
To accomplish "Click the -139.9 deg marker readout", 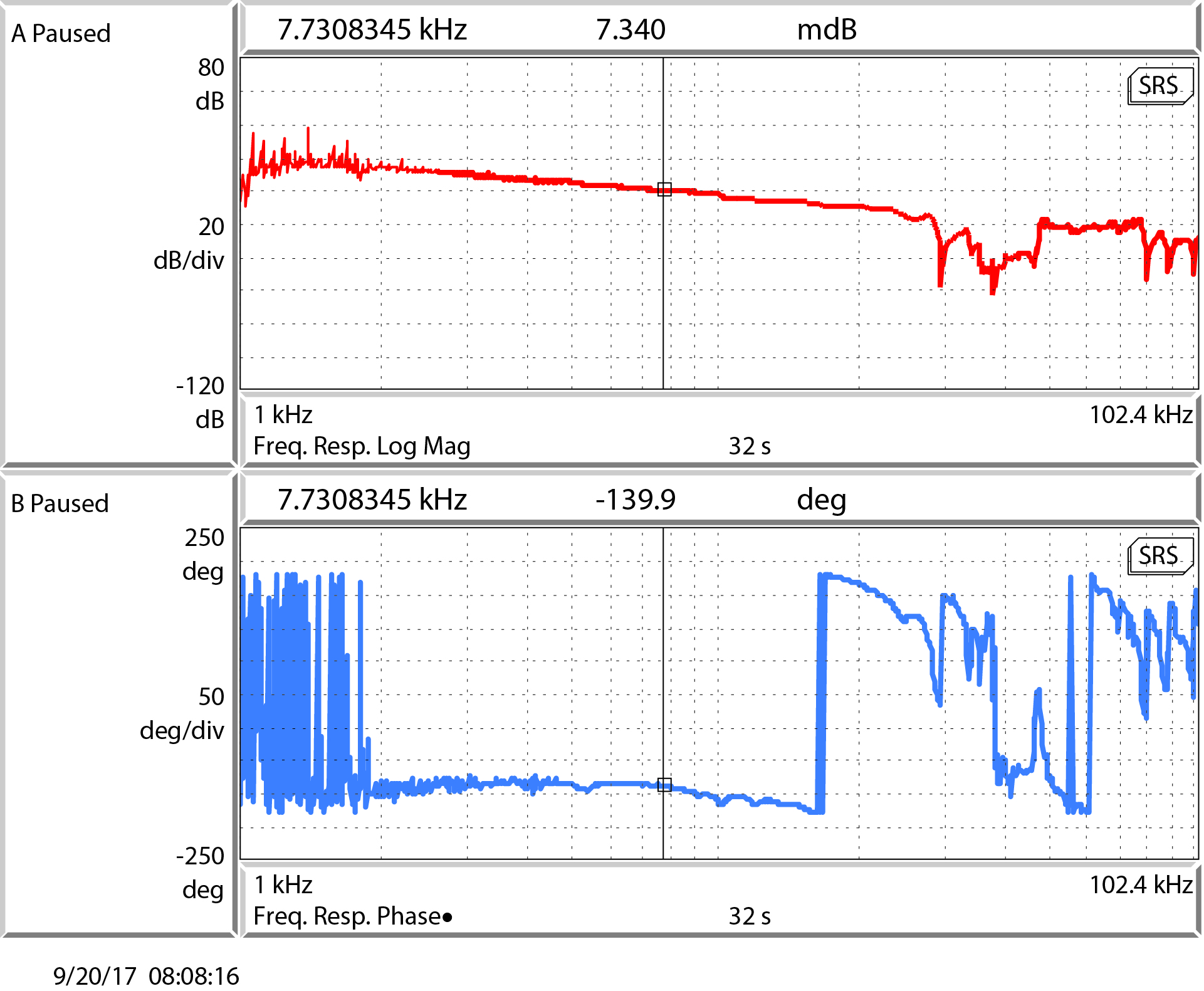I will tap(635, 500).
